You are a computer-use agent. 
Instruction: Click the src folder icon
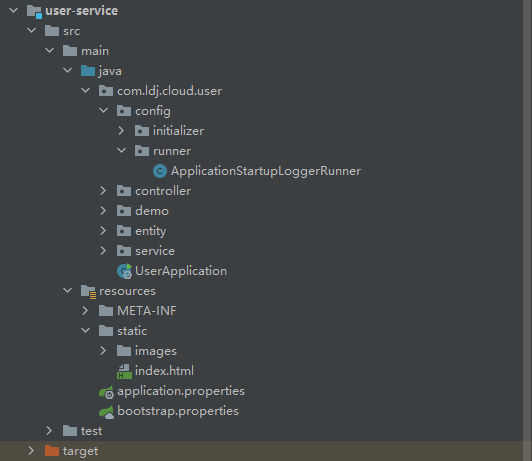point(52,31)
